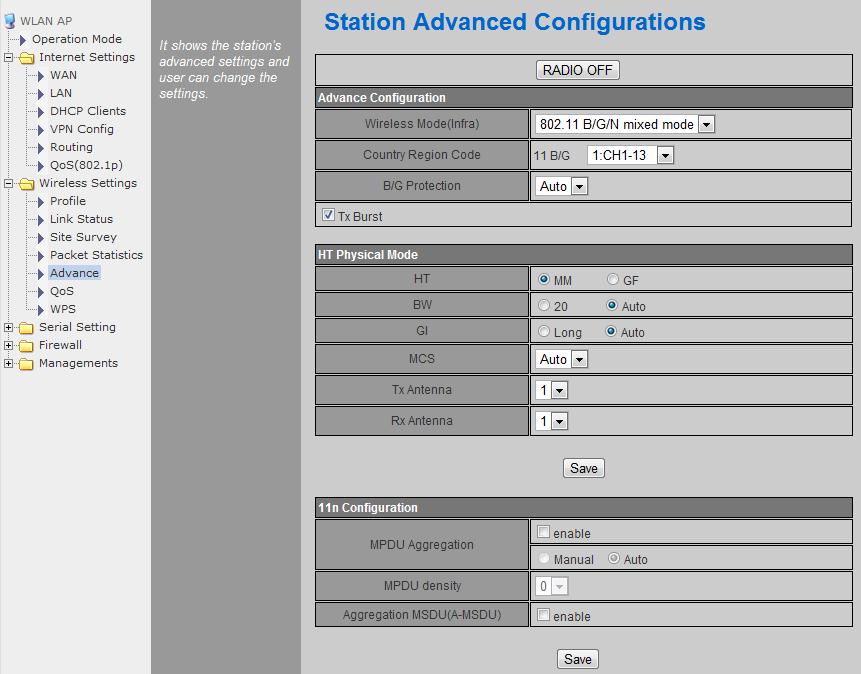This screenshot has height=674, width=861.
Task: Set BW to 20 radio option
Action: pos(544,305)
